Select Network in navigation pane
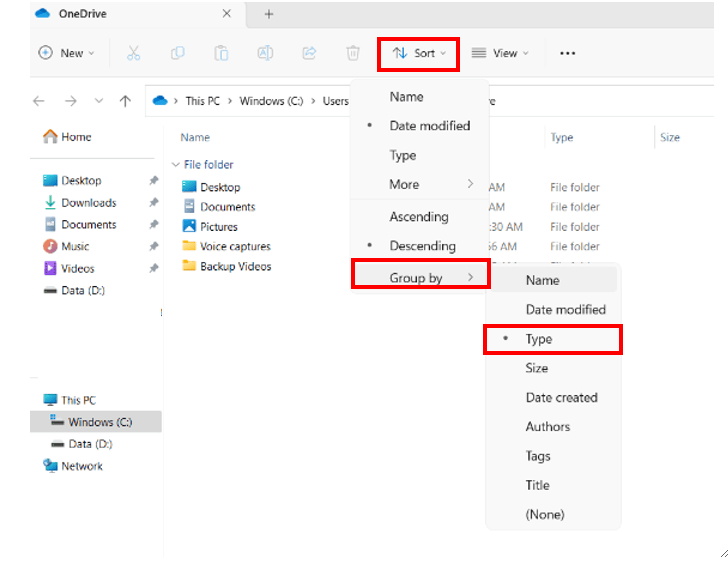728x569 pixels. 73,466
